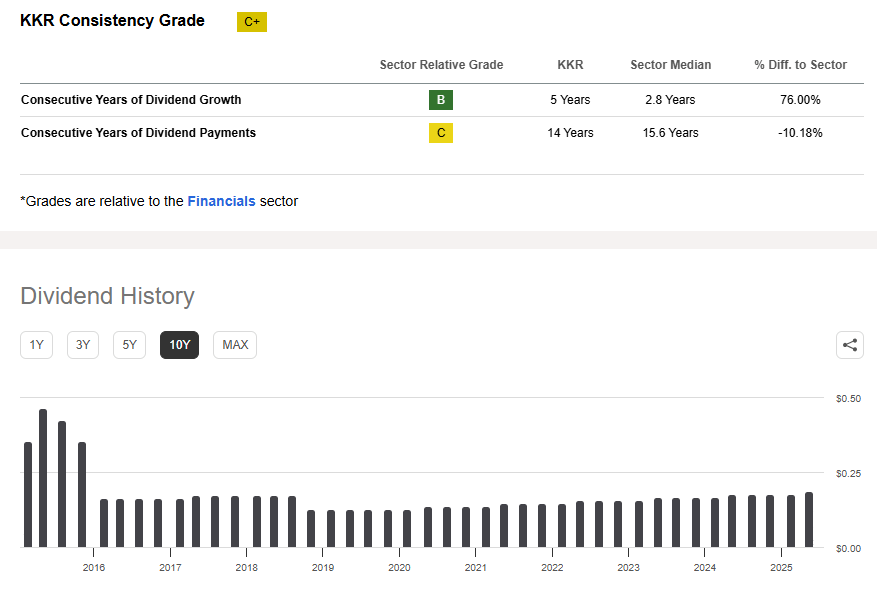Open the Financials sector link
The height and width of the screenshot is (602, 877).
click(221, 201)
